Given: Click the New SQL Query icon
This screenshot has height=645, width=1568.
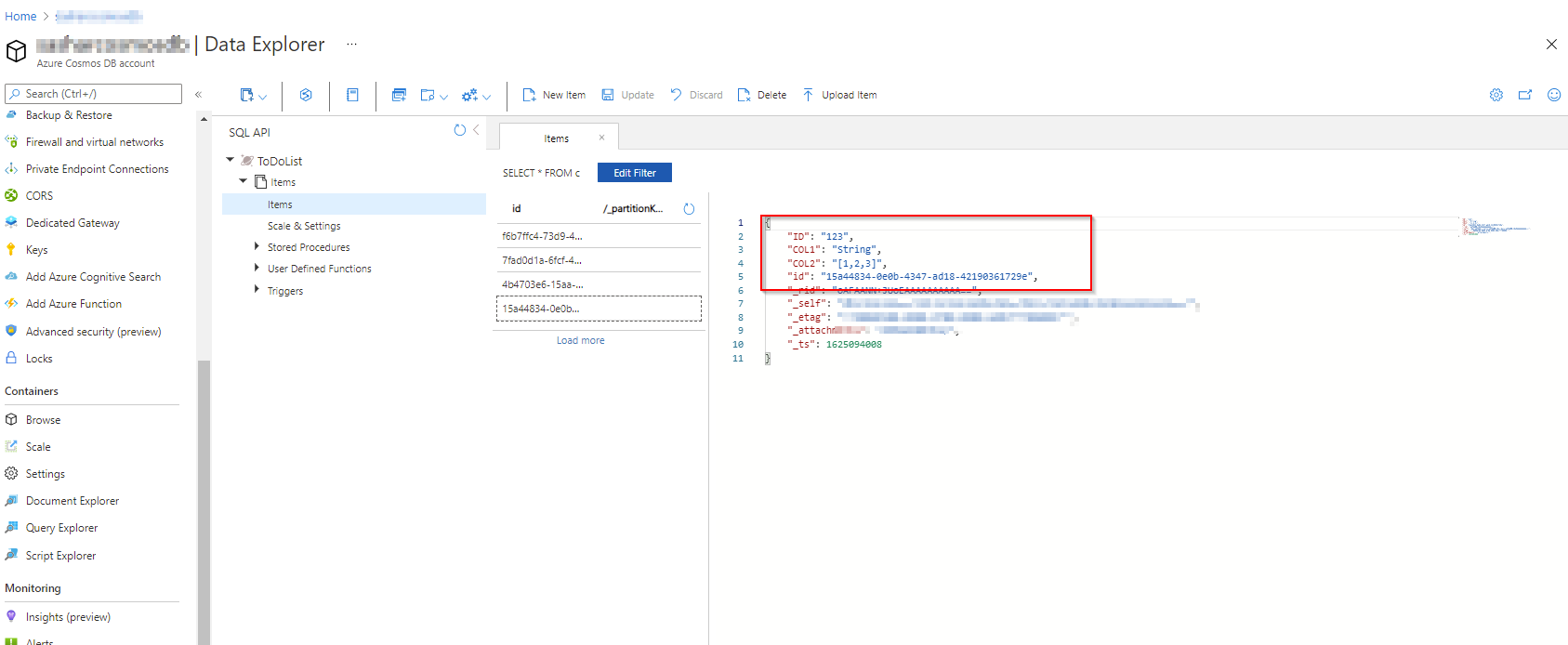Looking at the screenshot, I should pos(399,95).
